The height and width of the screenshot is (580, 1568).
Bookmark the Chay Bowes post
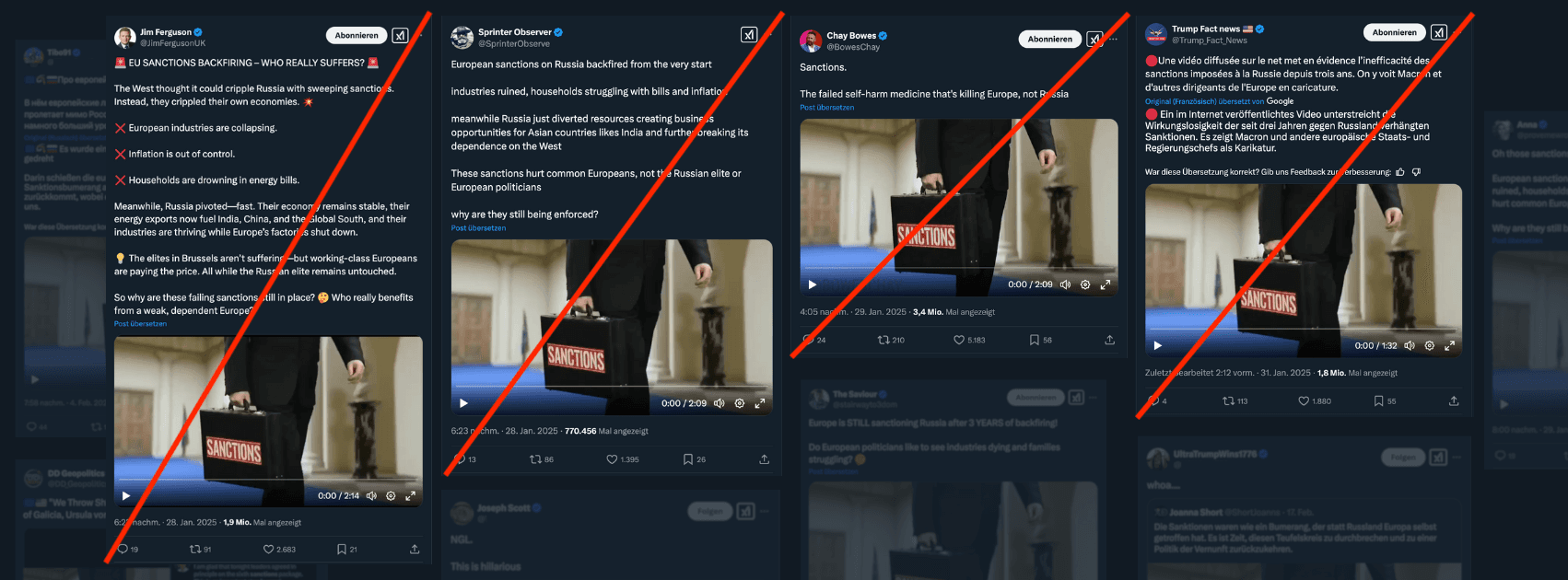[1035, 340]
